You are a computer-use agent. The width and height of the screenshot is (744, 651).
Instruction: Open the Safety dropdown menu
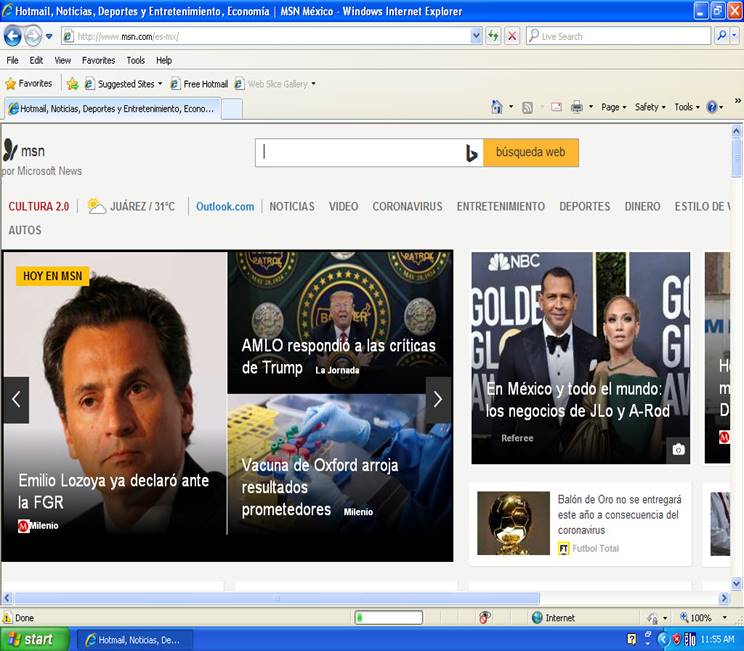(650, 107)
